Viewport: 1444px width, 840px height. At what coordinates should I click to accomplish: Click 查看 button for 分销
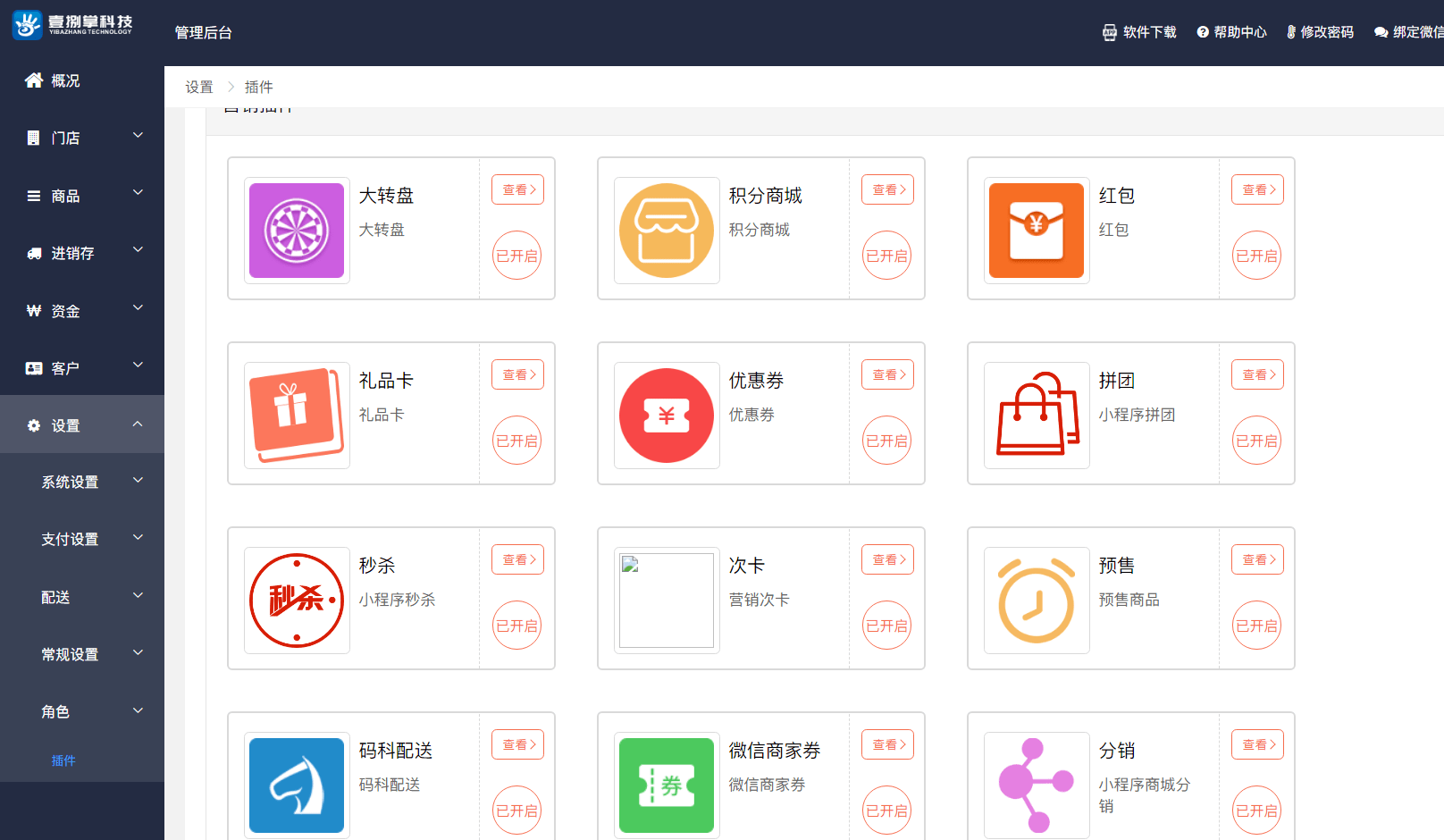click(x=1257, y=744)
